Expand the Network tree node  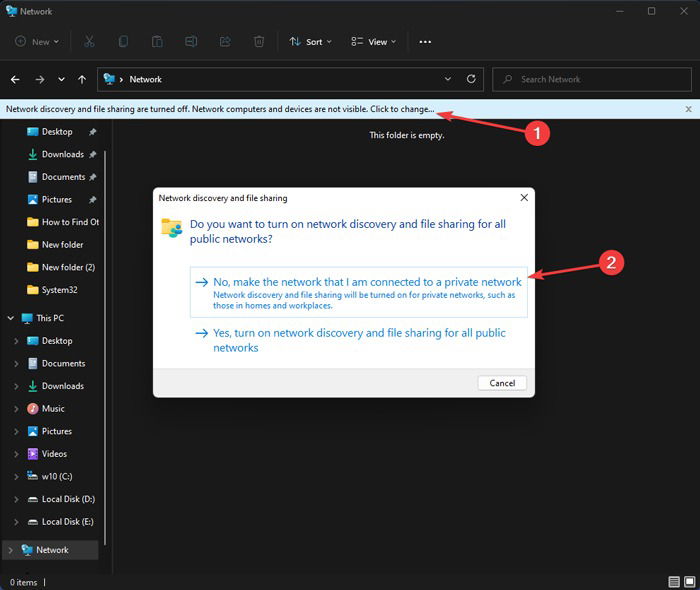tap(10, 550)
